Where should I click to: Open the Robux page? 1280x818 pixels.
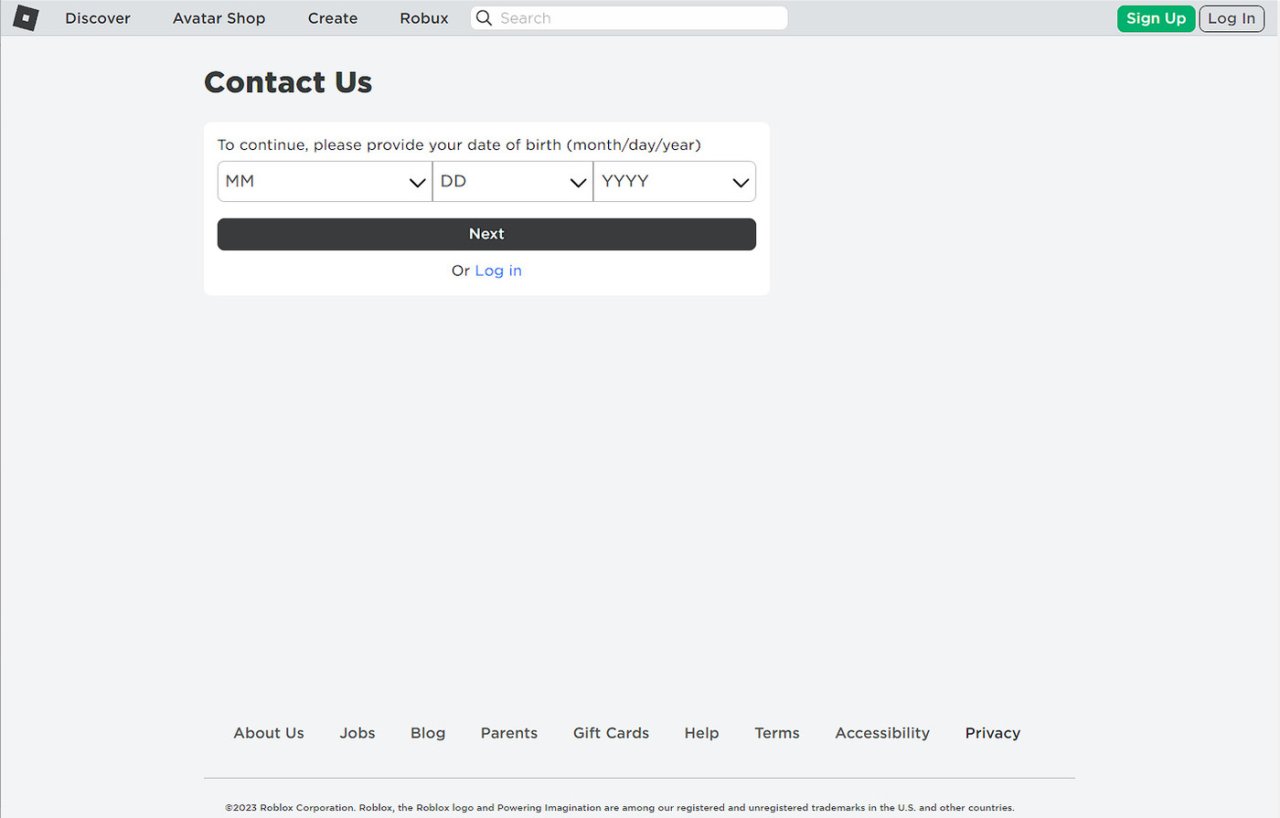pos(424,18)
